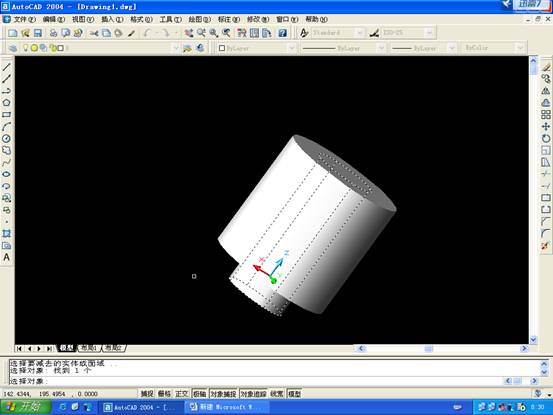Viewport: 553px width, 415px height.
Task: Select the Line drawing tool
Action: (6, 67)
